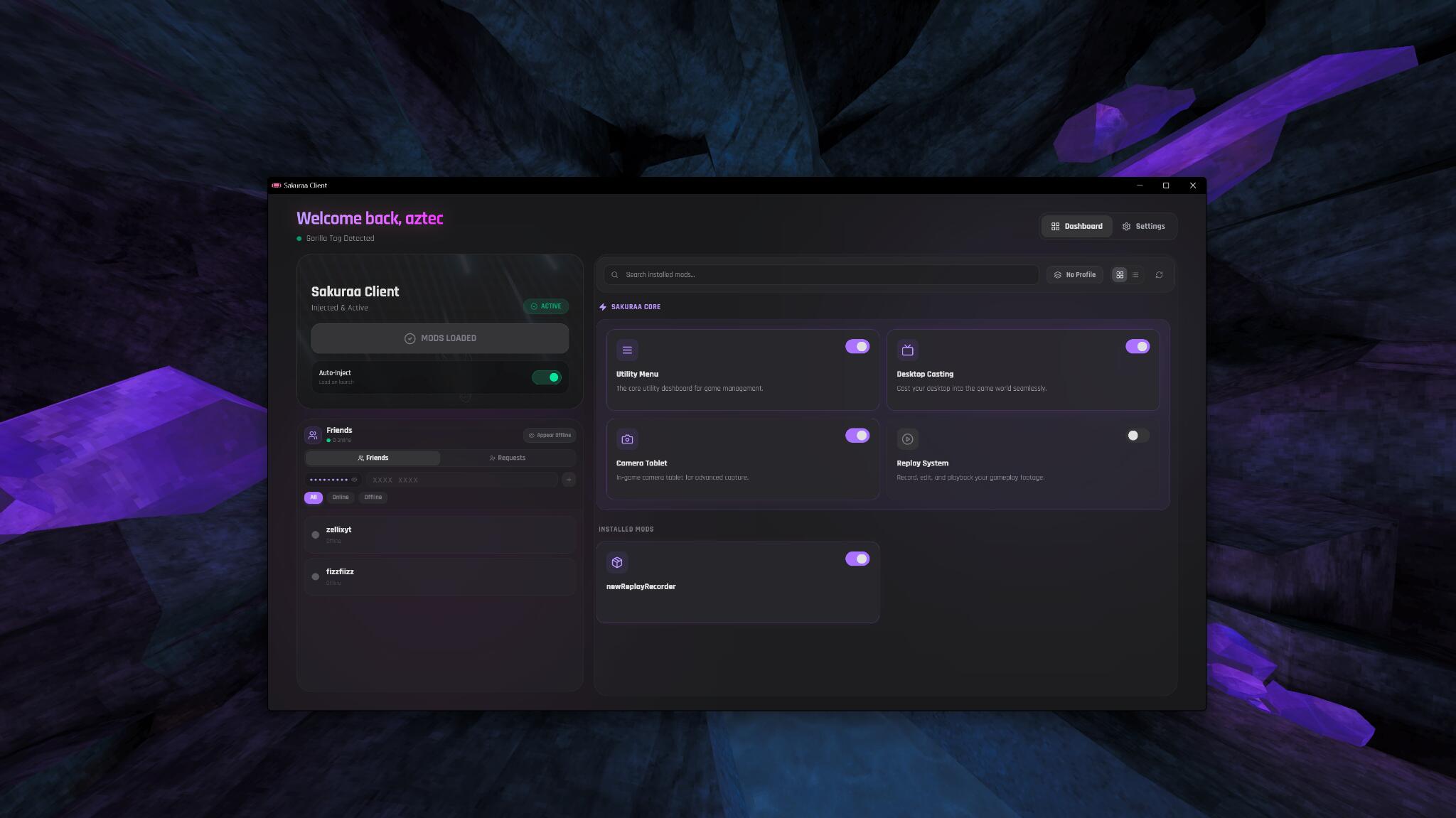Switch to list view of mods
This screenshot has width=1456, height=818.
[x=1135, y=275]
